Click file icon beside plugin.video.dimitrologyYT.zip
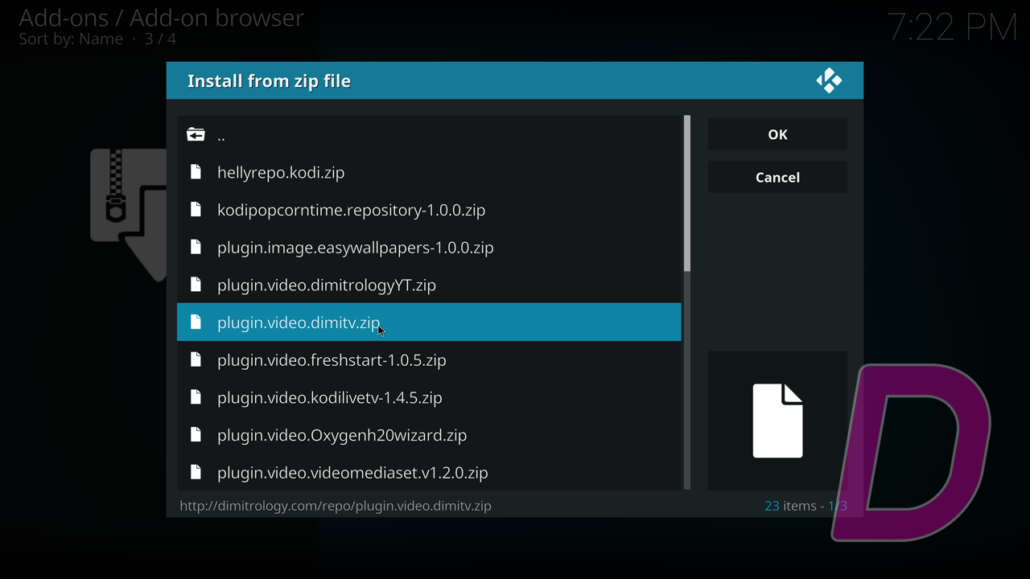1030x579 pixels. point(196,285)
